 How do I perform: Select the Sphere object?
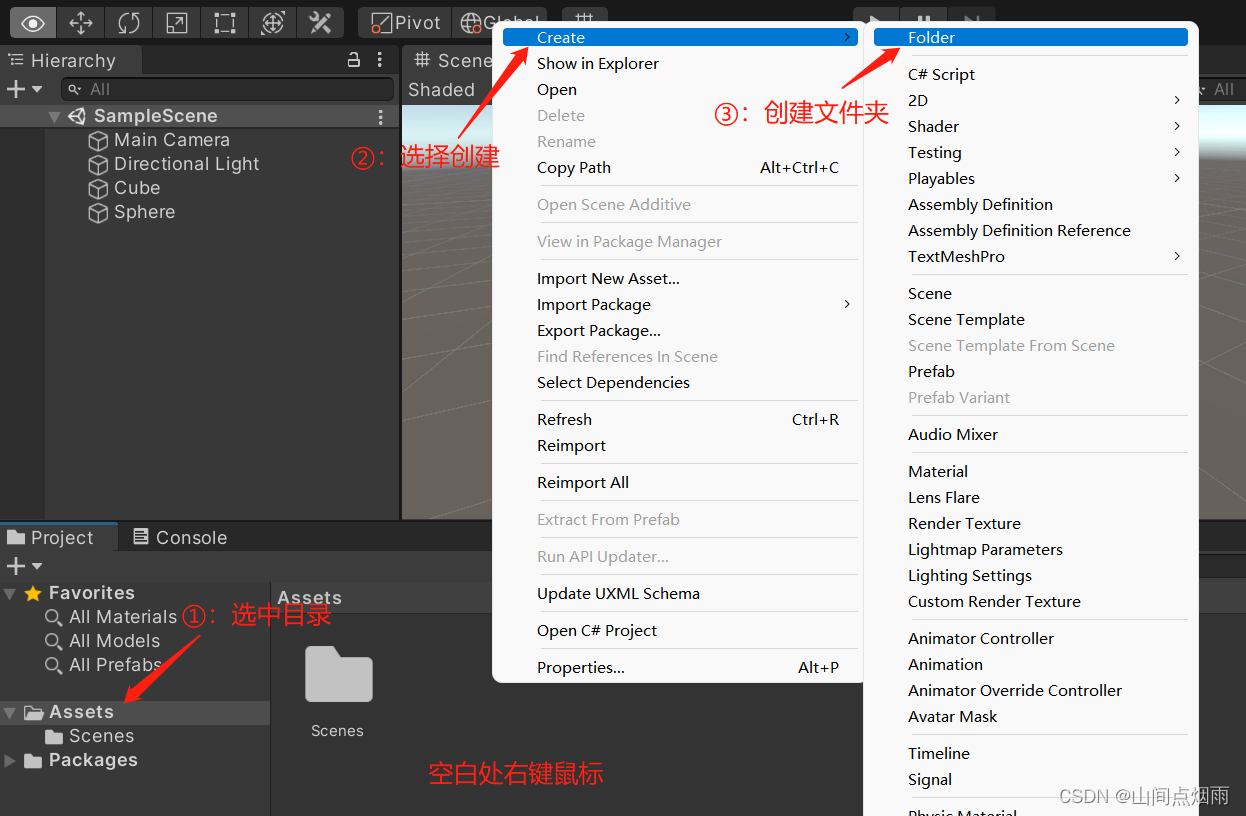click(x=144, y=212)
